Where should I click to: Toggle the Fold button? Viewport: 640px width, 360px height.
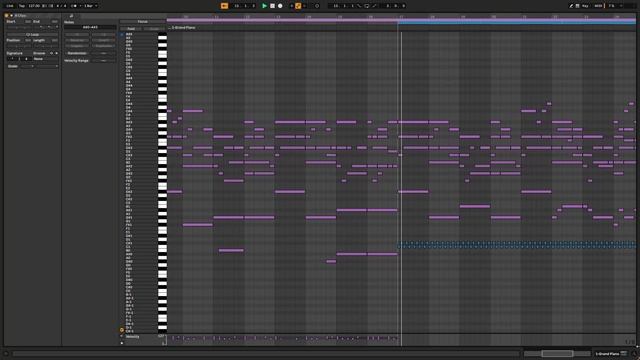point(131,29)
